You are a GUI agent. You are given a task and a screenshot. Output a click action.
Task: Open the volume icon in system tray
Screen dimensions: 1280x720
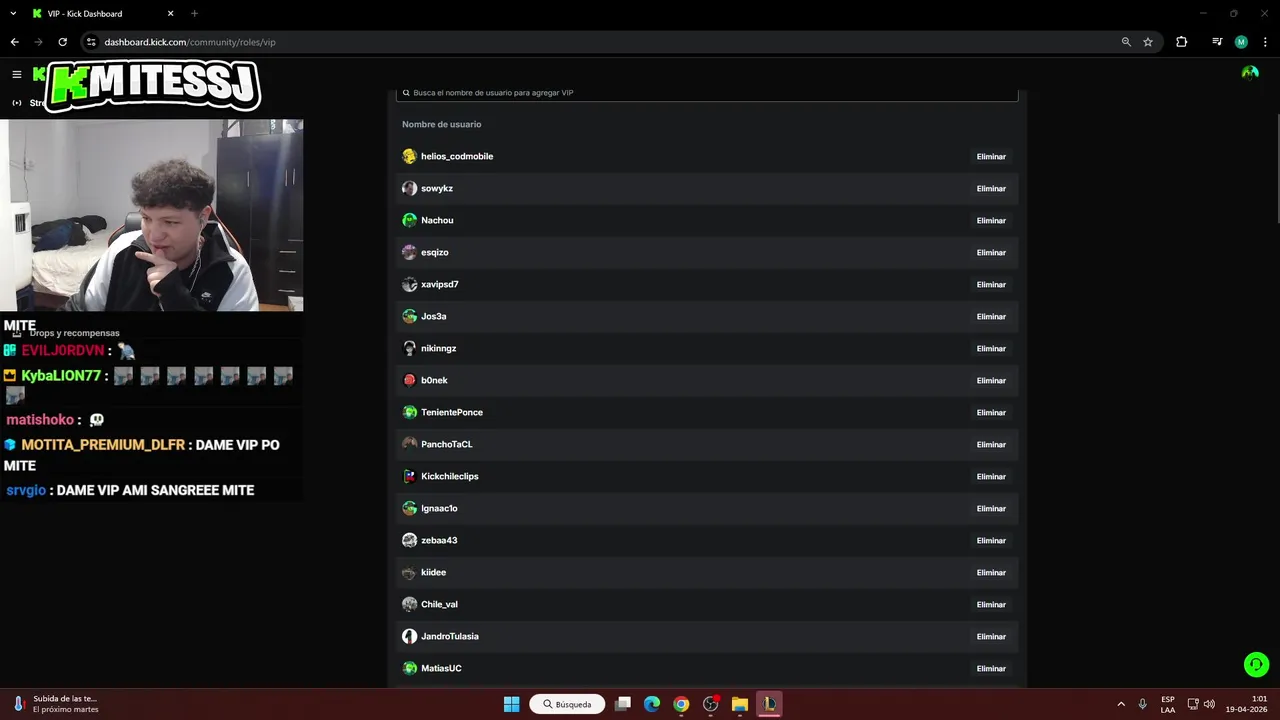[x=1209, y=704]
